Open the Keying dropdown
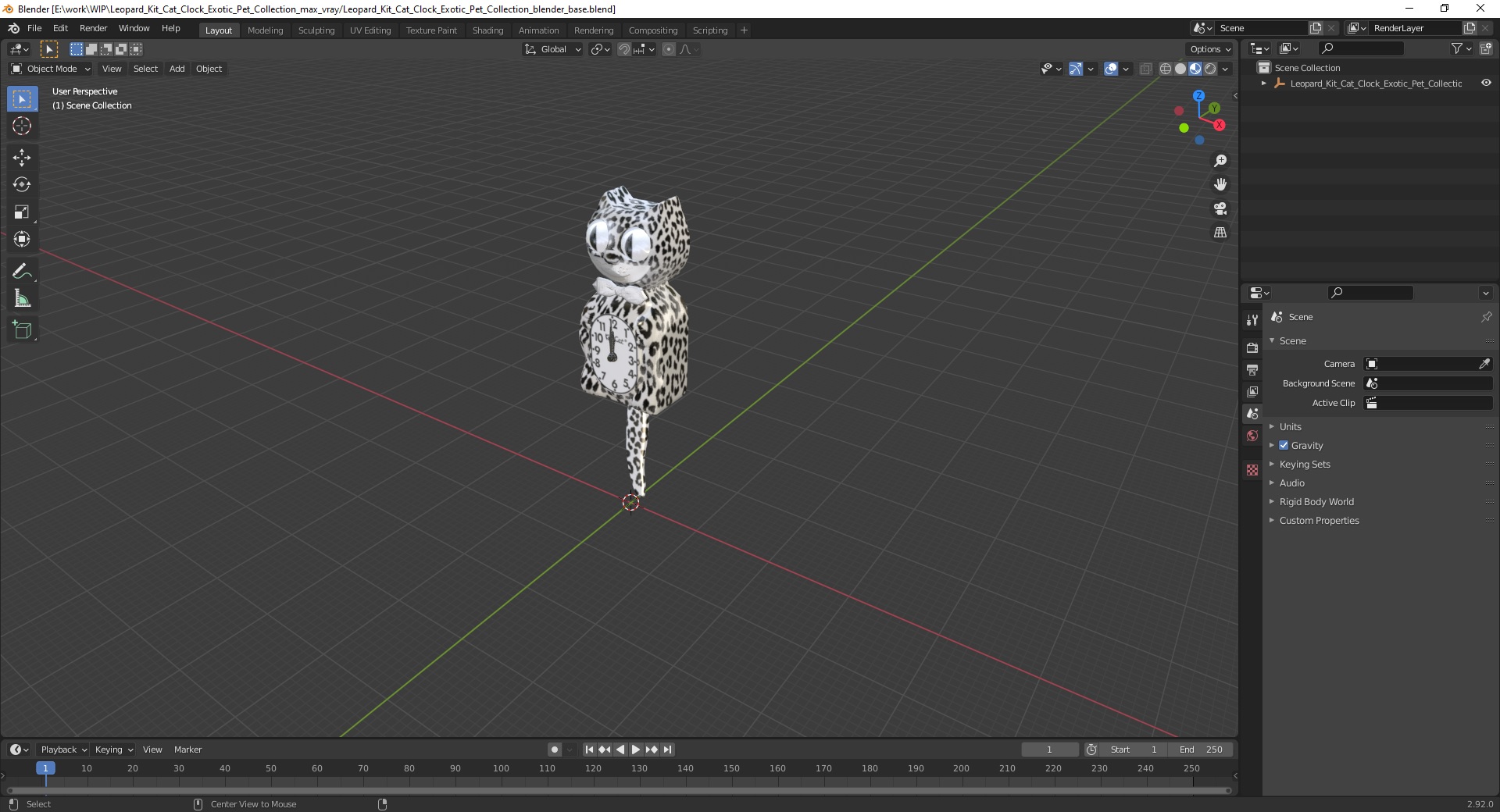 (x=113, y=750)
